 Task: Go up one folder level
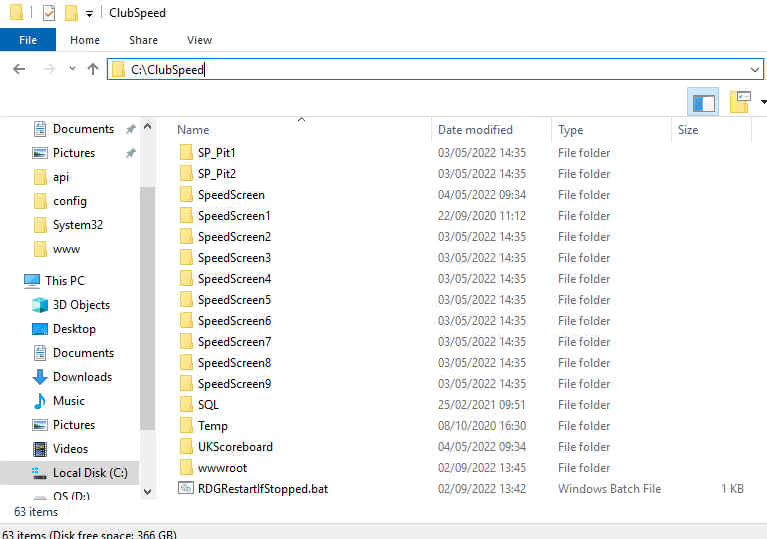(x=93, y=69)
